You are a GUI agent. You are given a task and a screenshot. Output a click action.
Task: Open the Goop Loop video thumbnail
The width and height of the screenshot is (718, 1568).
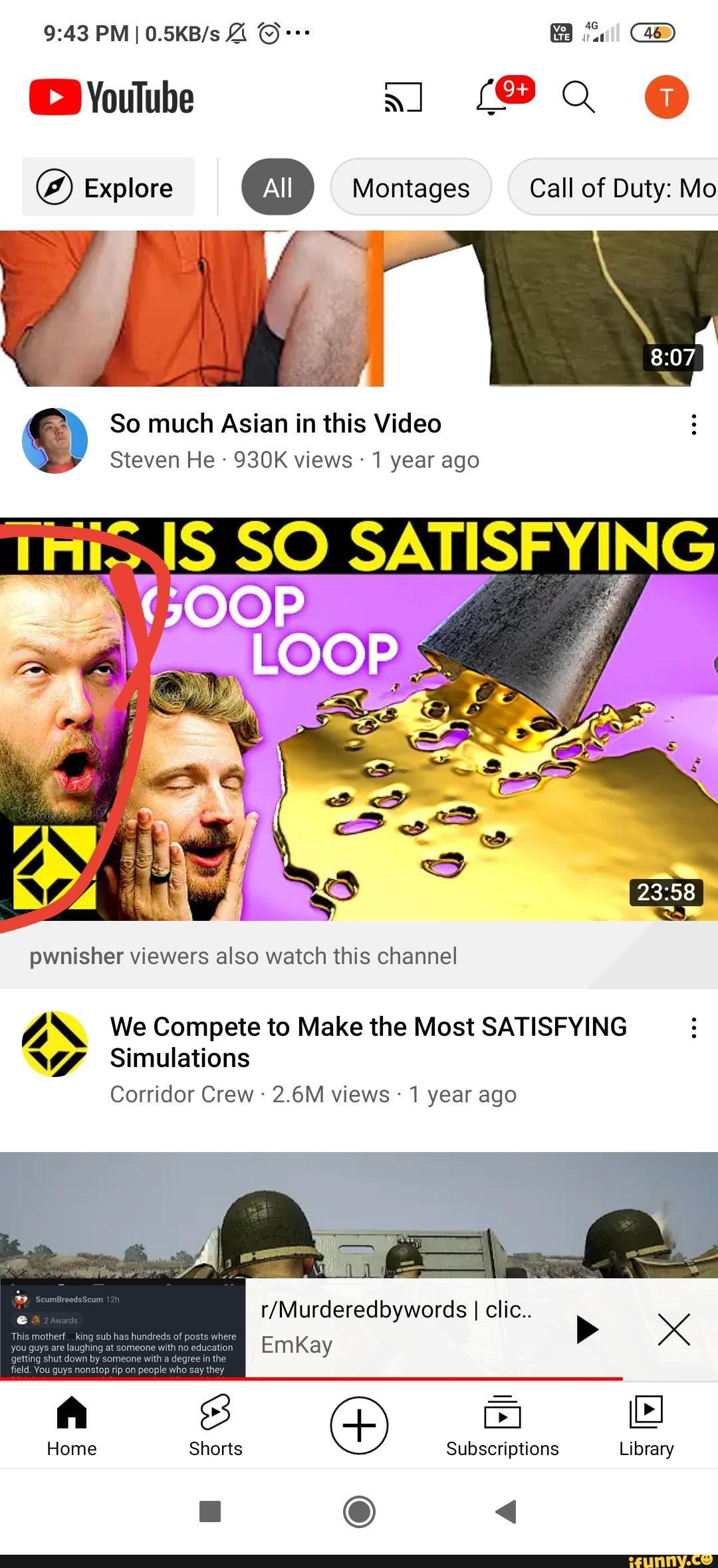coord(359,719)
